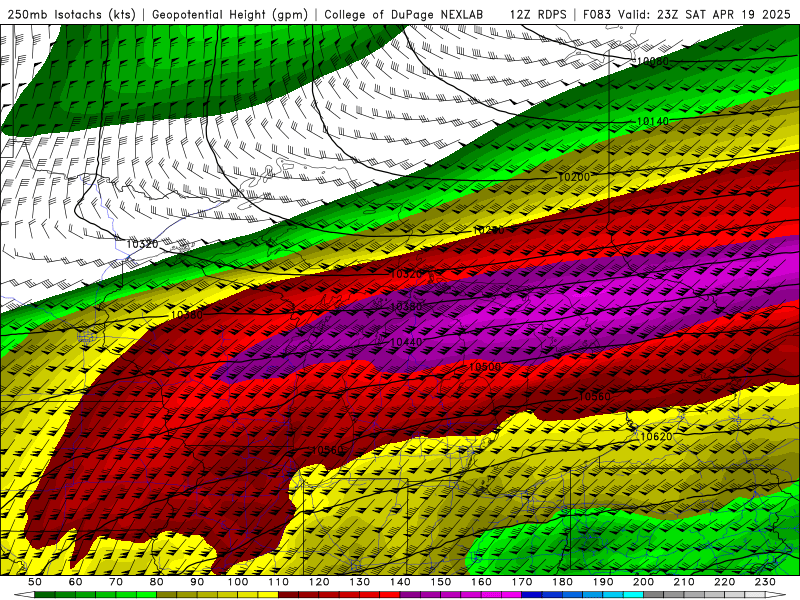Click the 120 value on the color scale
The width and height of the screenshot is (800, 600).
click(319, 582)
